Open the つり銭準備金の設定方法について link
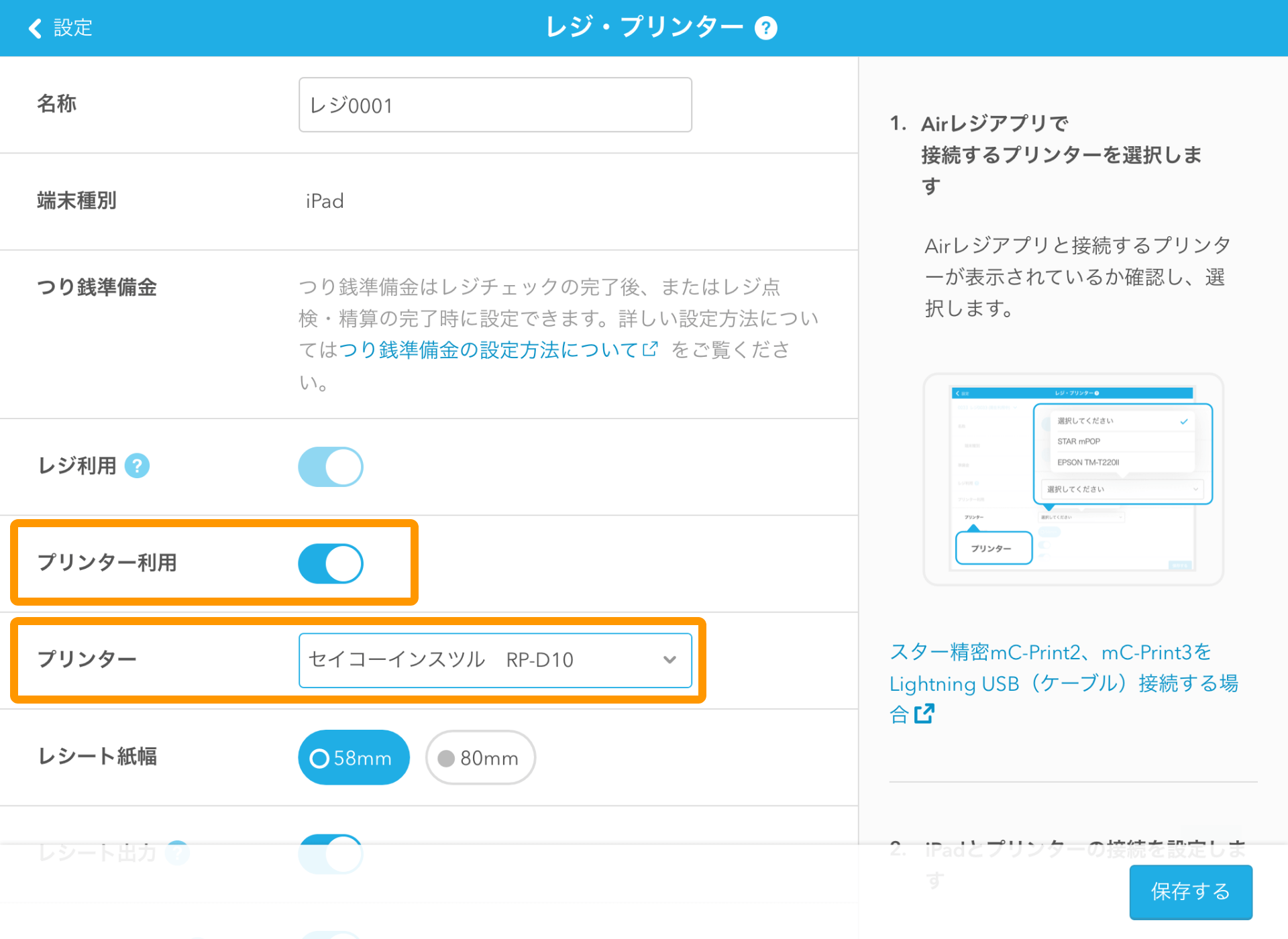This screenshot has height=939, width=1288. [494, 349]
